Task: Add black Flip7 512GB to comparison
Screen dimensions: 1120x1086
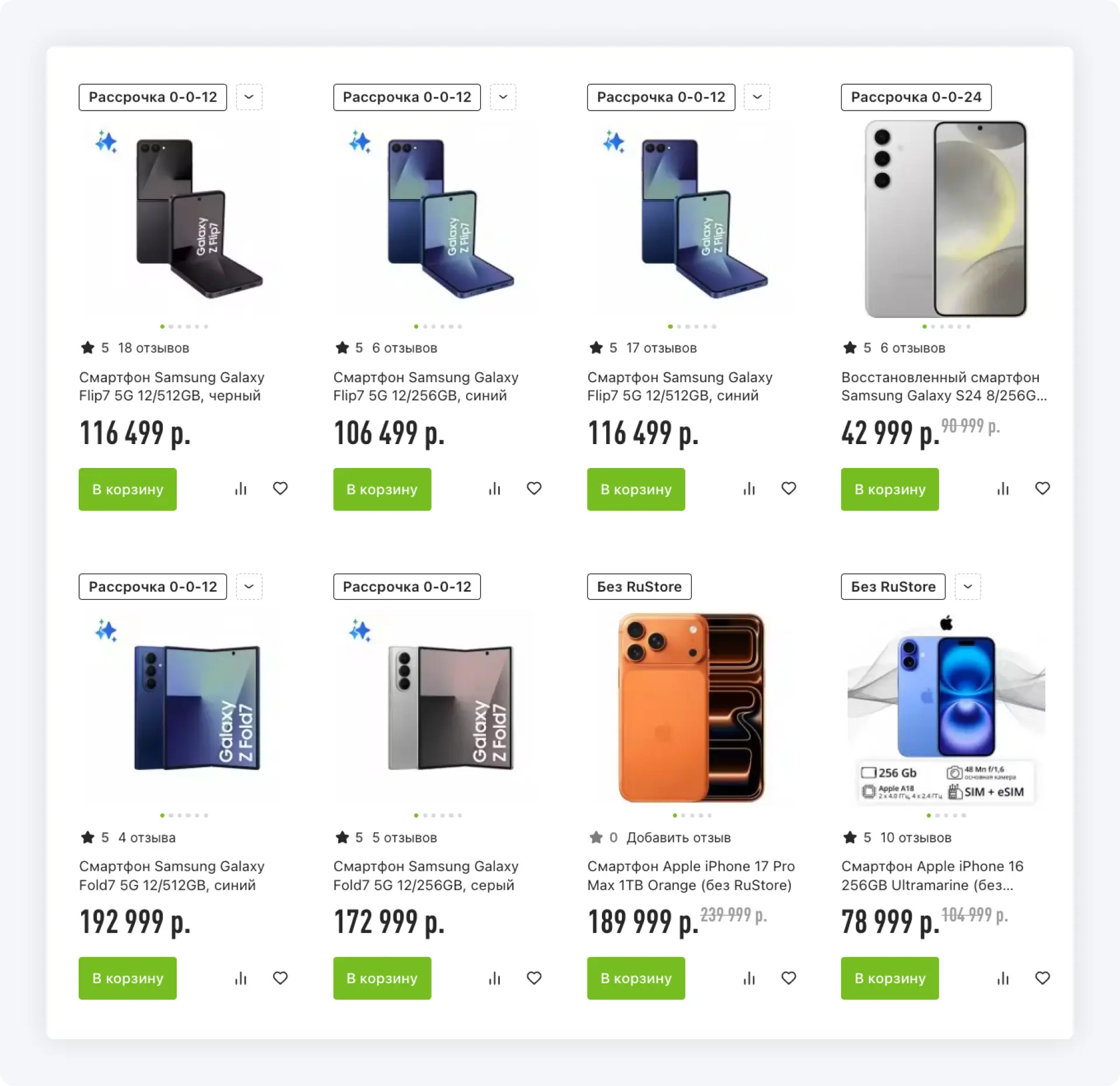Action: pos(241,489)
